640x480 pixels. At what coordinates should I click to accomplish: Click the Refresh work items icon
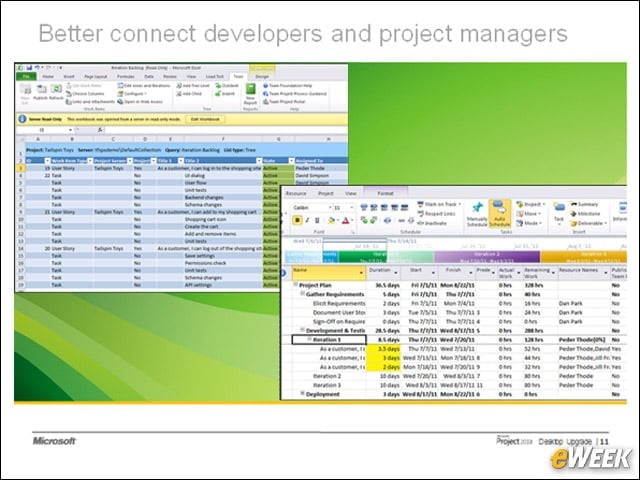pyautogui.click(x=56, y=89)
